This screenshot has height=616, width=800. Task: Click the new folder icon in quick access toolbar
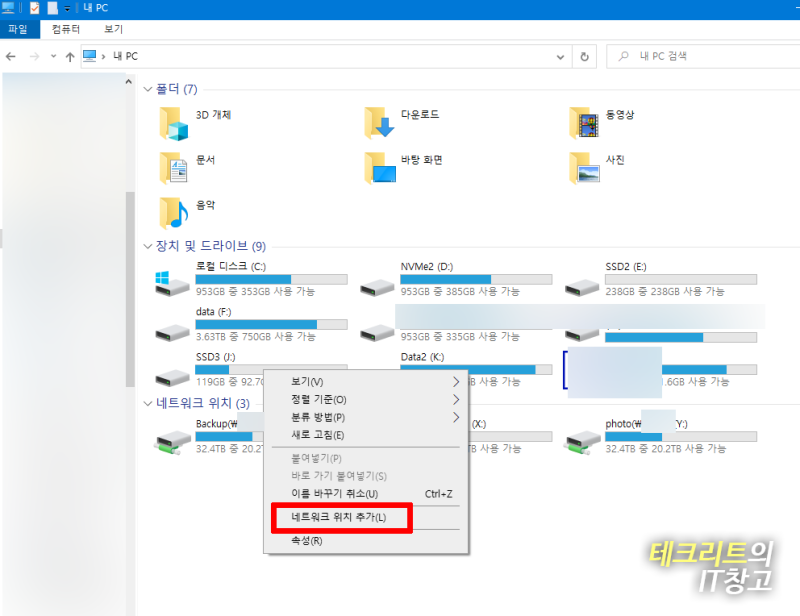pyautogui.click(x=53, y=8)
